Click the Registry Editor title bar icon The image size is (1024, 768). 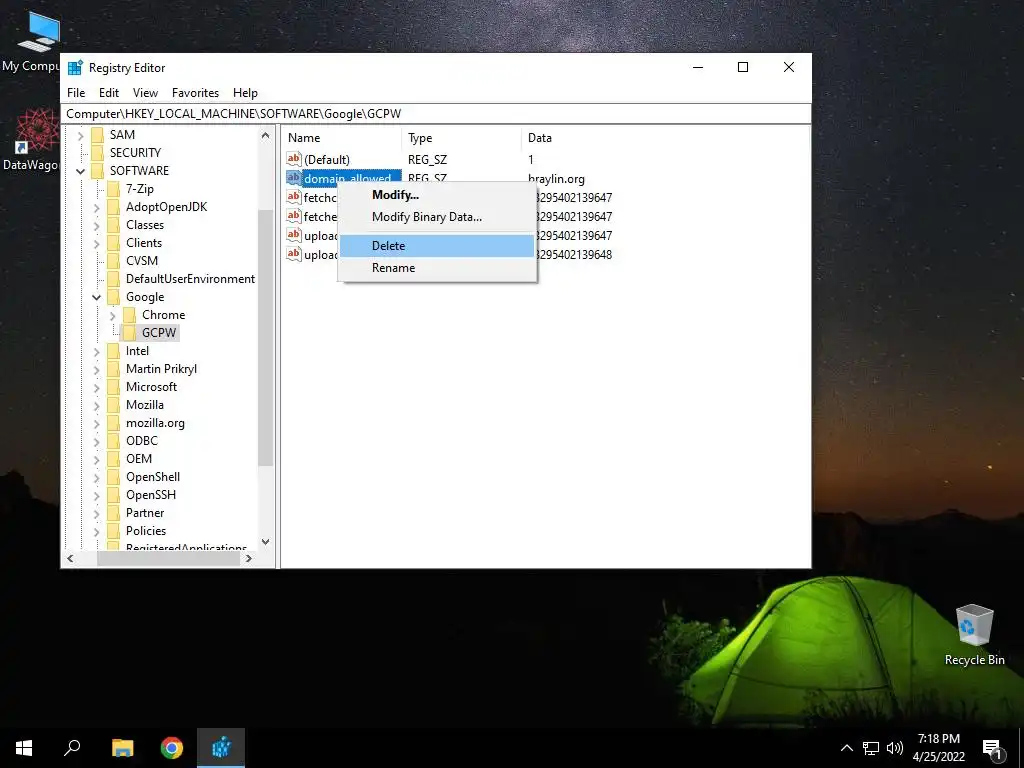tap(76, 67)
